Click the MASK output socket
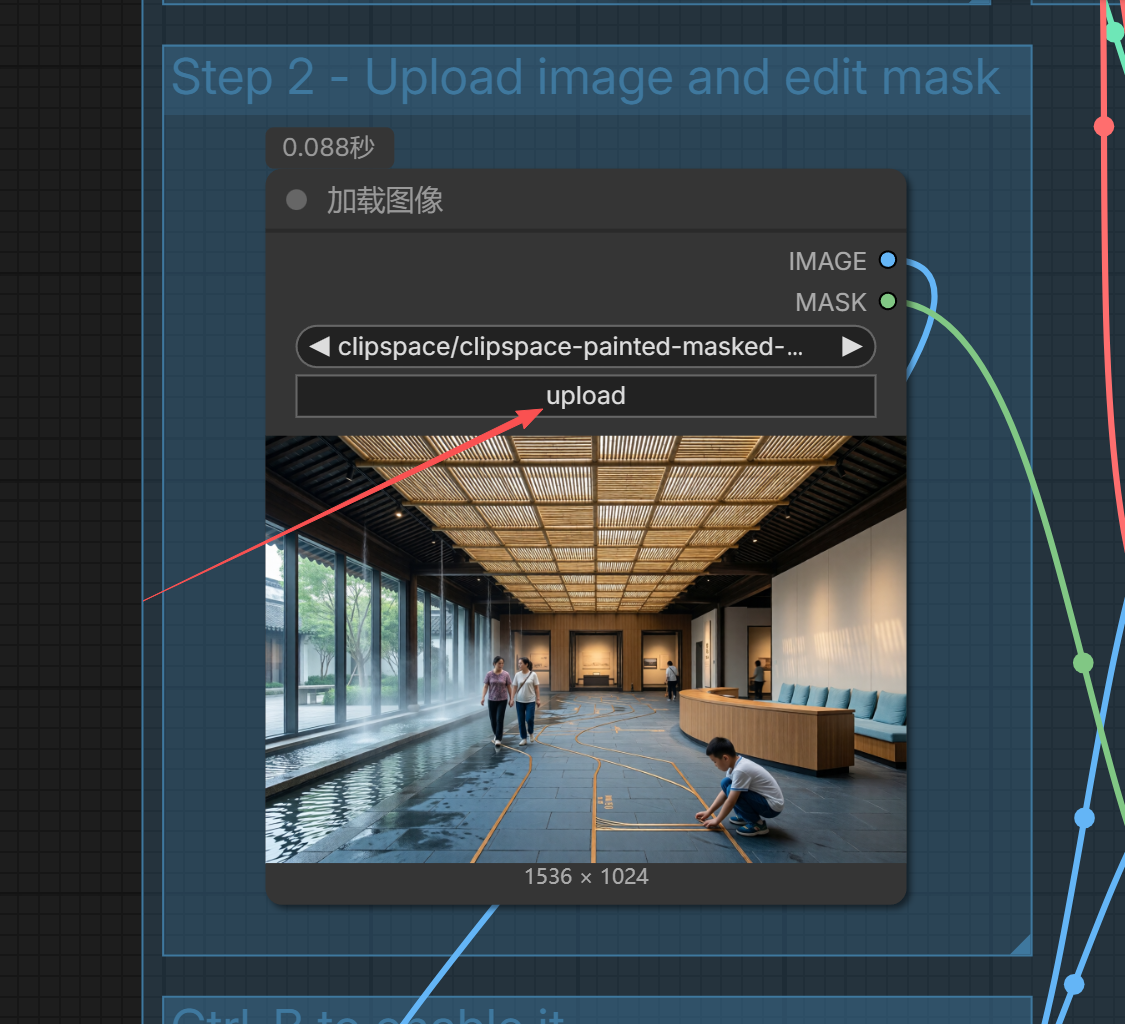This screenshot has height=1024, width=1125. (888, 301)
